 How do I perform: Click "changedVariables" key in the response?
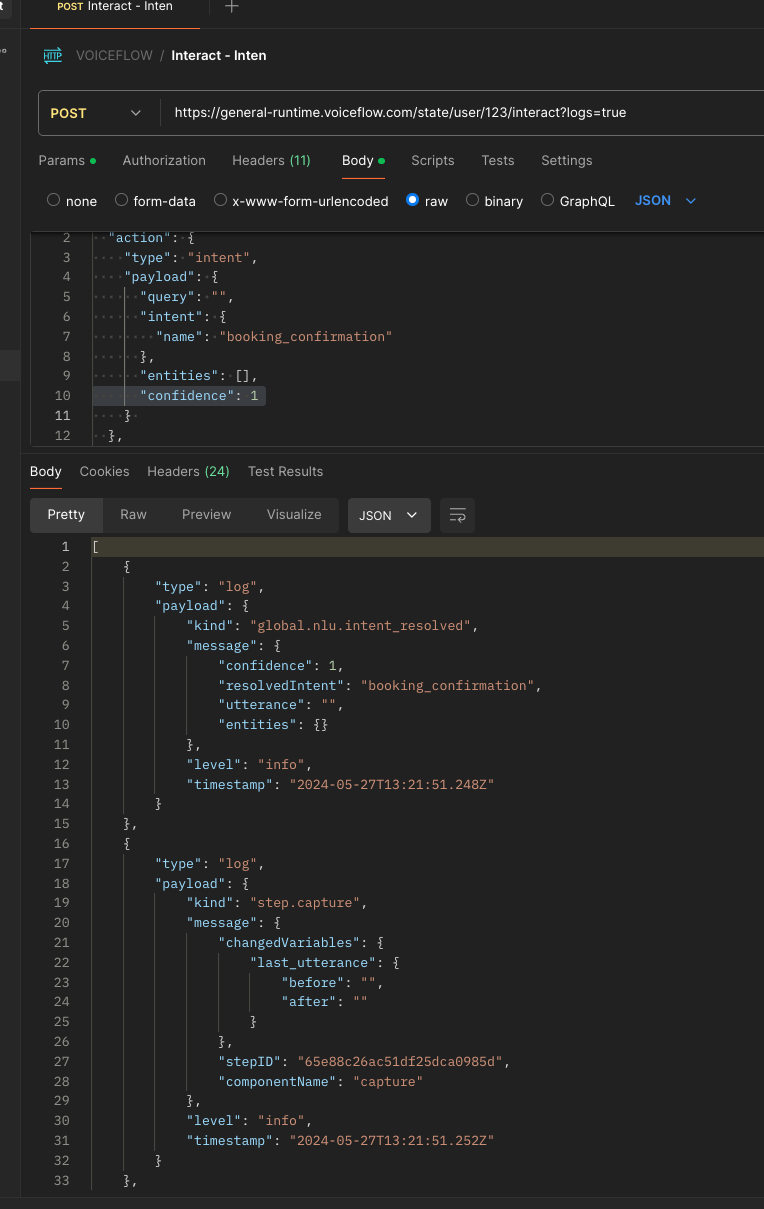pyautogui.click(x=289, y=943)
